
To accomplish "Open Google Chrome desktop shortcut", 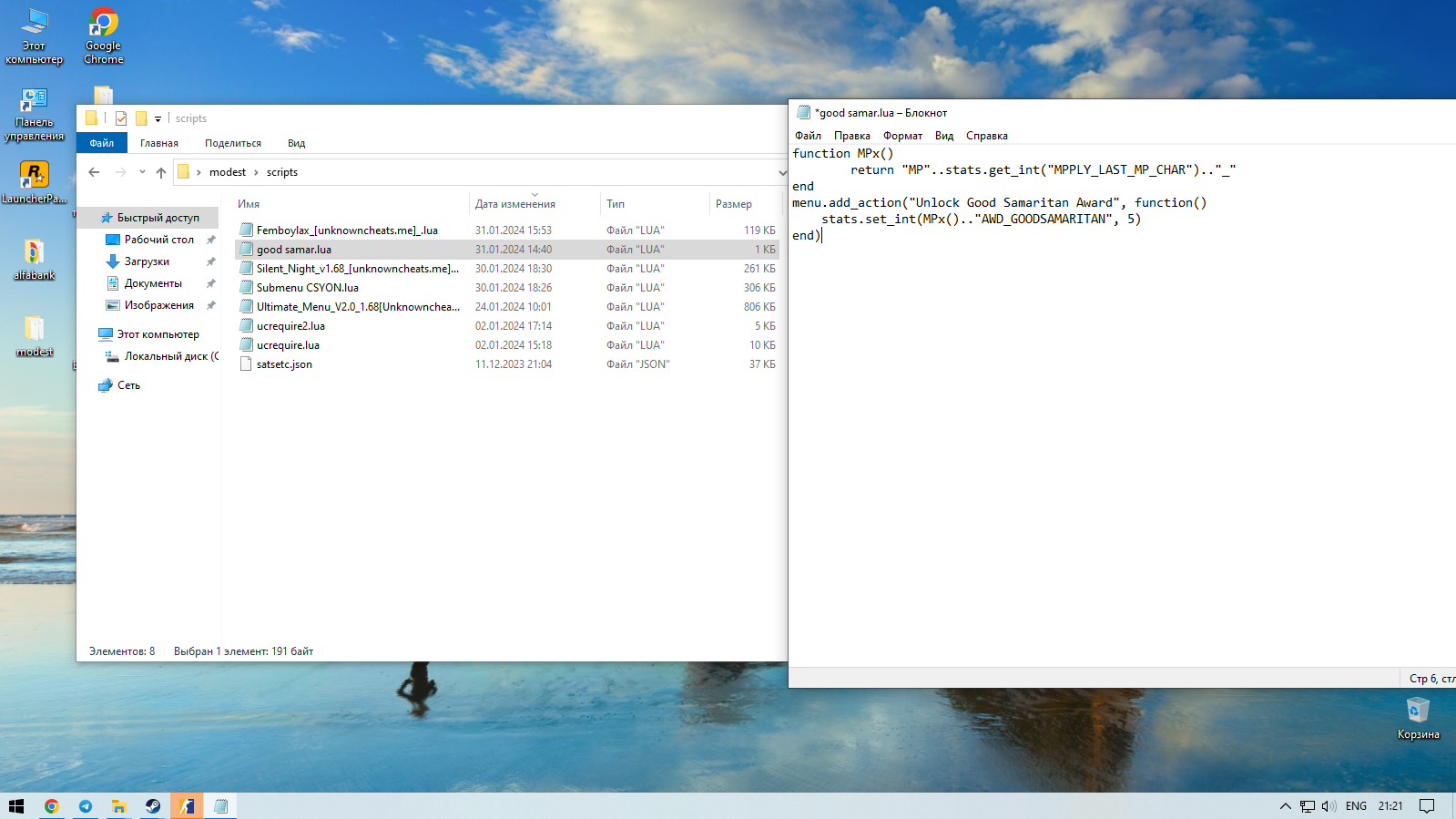I will pos(103,36).
